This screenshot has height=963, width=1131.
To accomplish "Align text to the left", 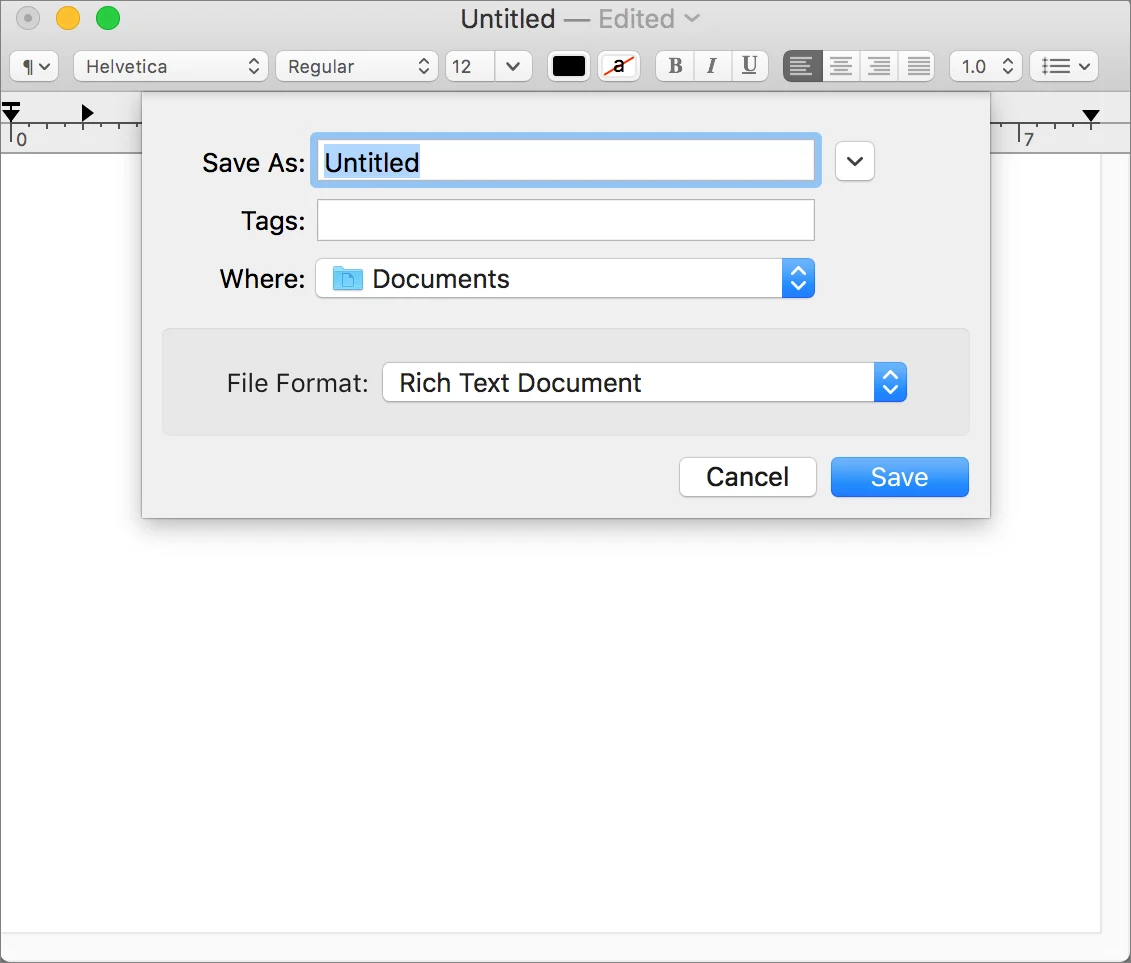I will pyautogui.click(x=802, y=66).
